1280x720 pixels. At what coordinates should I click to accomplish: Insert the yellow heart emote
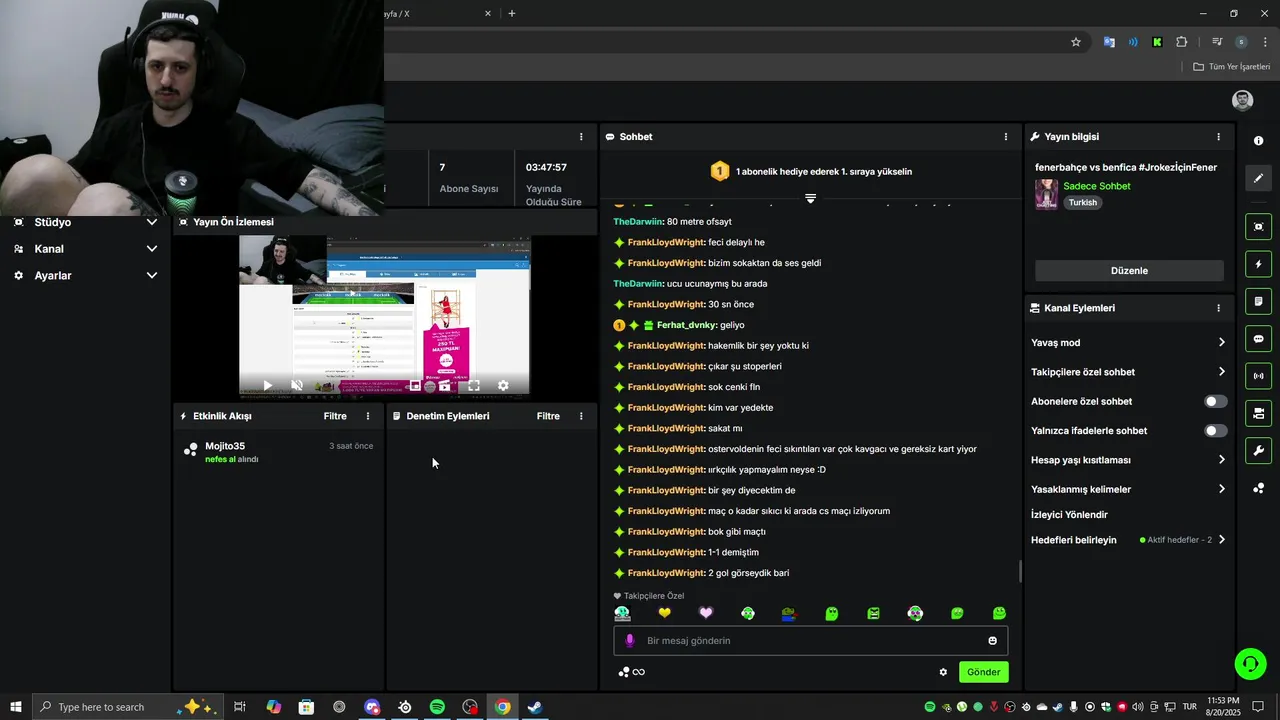(x=664, y=613)
